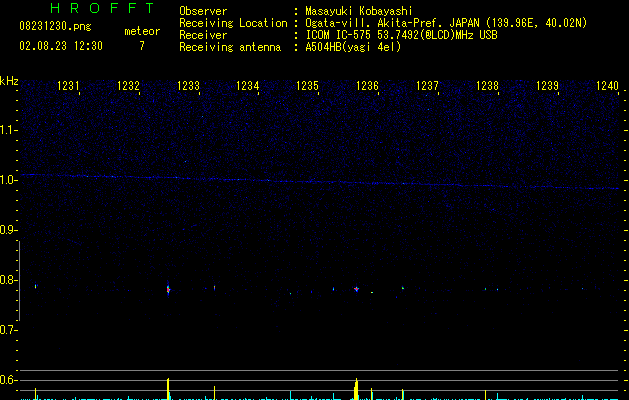
Task: Click the 1.0 kHz frequency label
Action: 8,180
